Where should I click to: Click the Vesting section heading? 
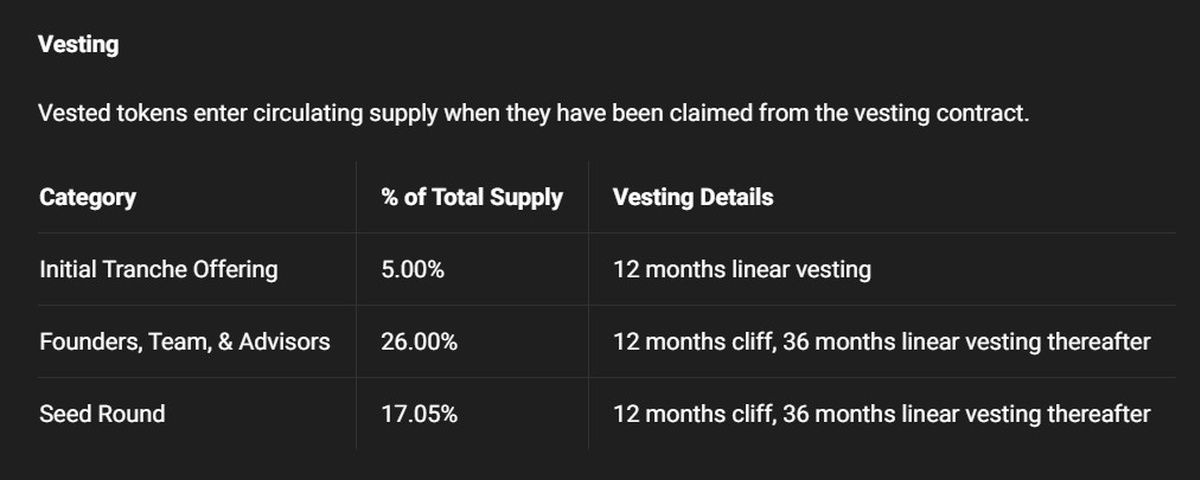(78, 45)
